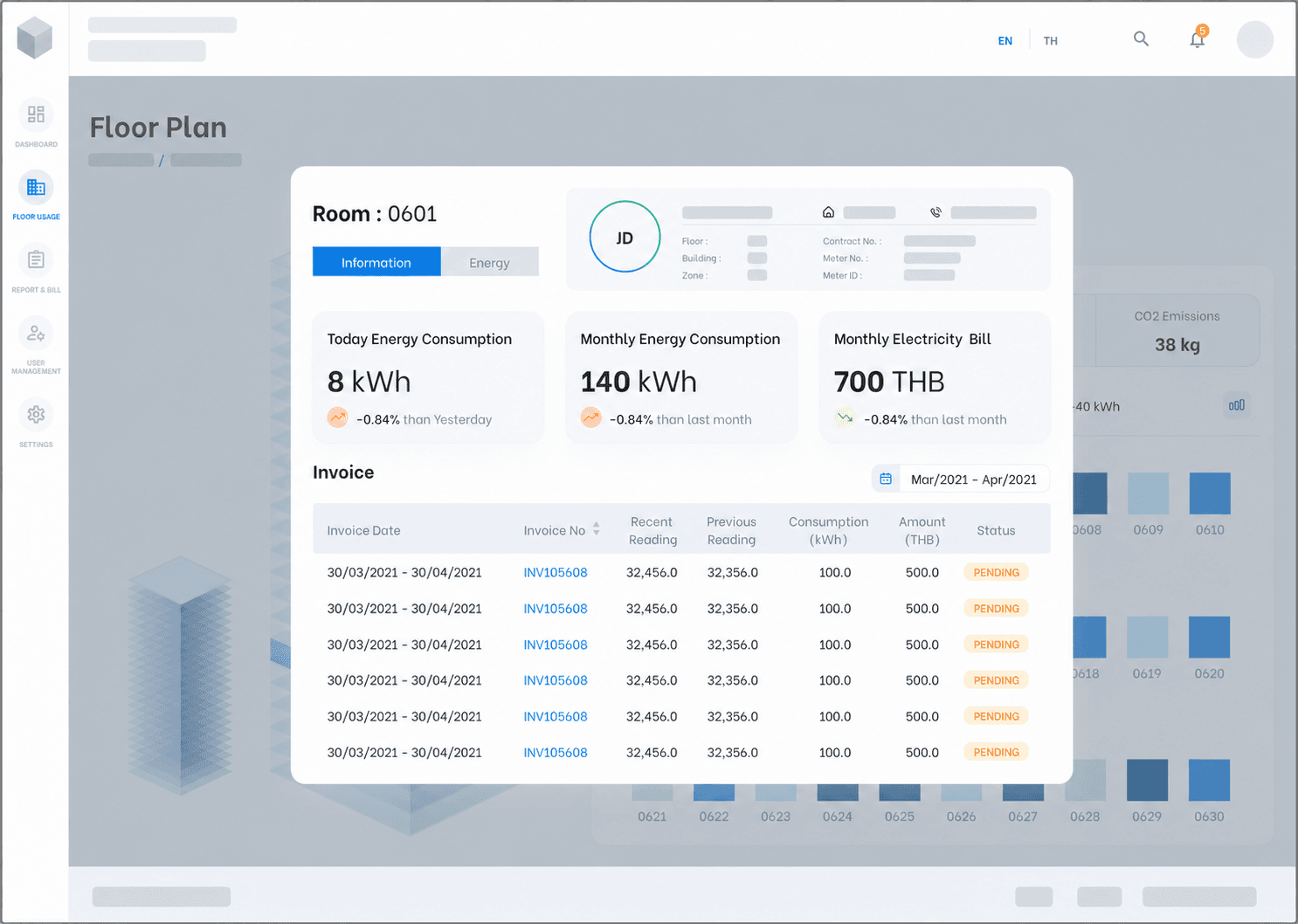
Task: Open the Settings gear icon
Action: (x=36, y=415)
